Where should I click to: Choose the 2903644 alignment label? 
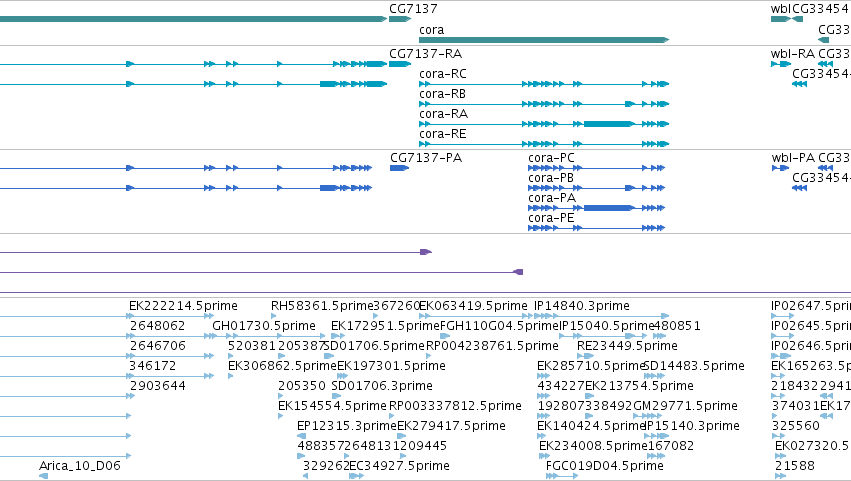tap(157, 387)
